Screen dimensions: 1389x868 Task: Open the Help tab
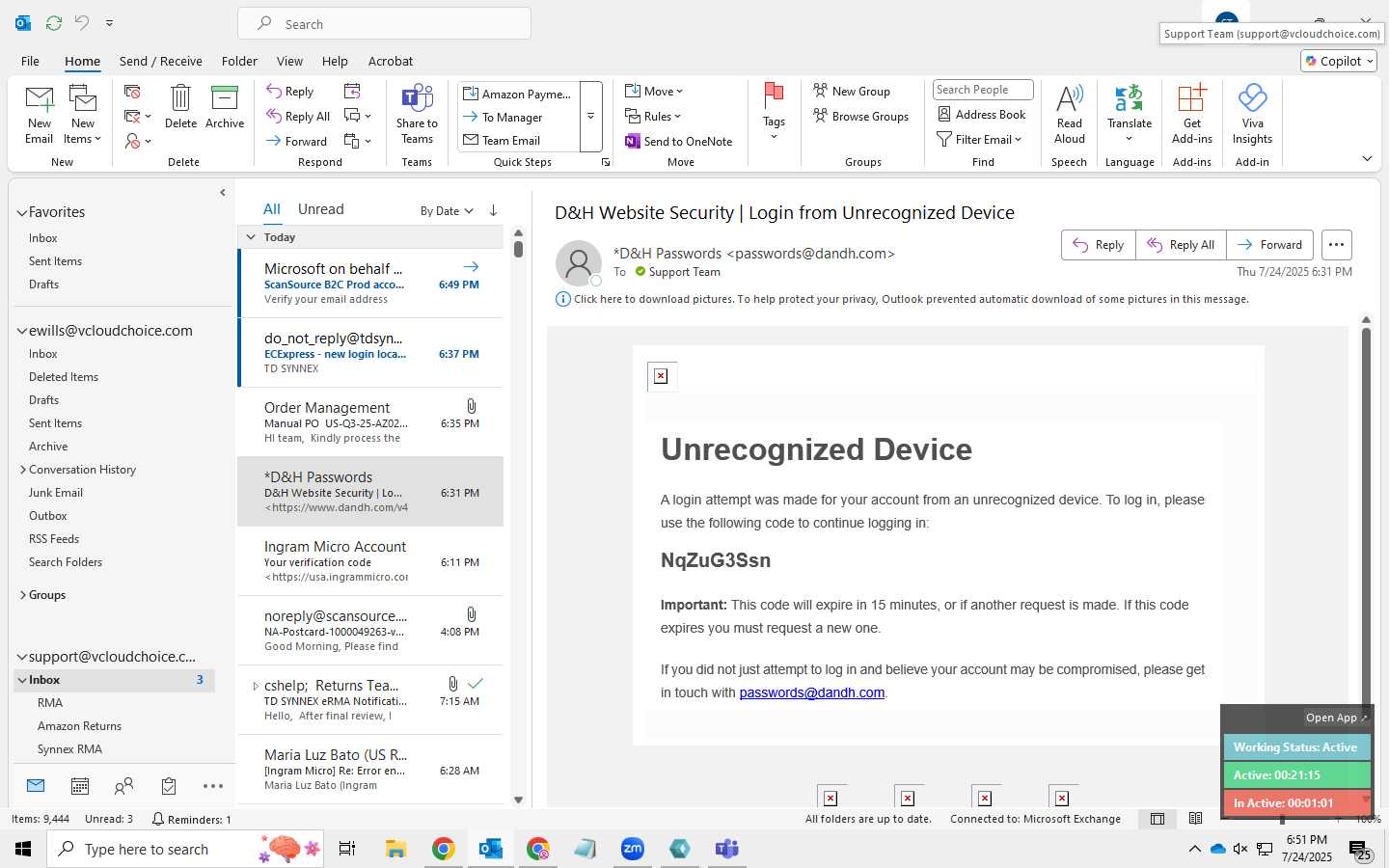pyautogui.click(x=335, y=61)
